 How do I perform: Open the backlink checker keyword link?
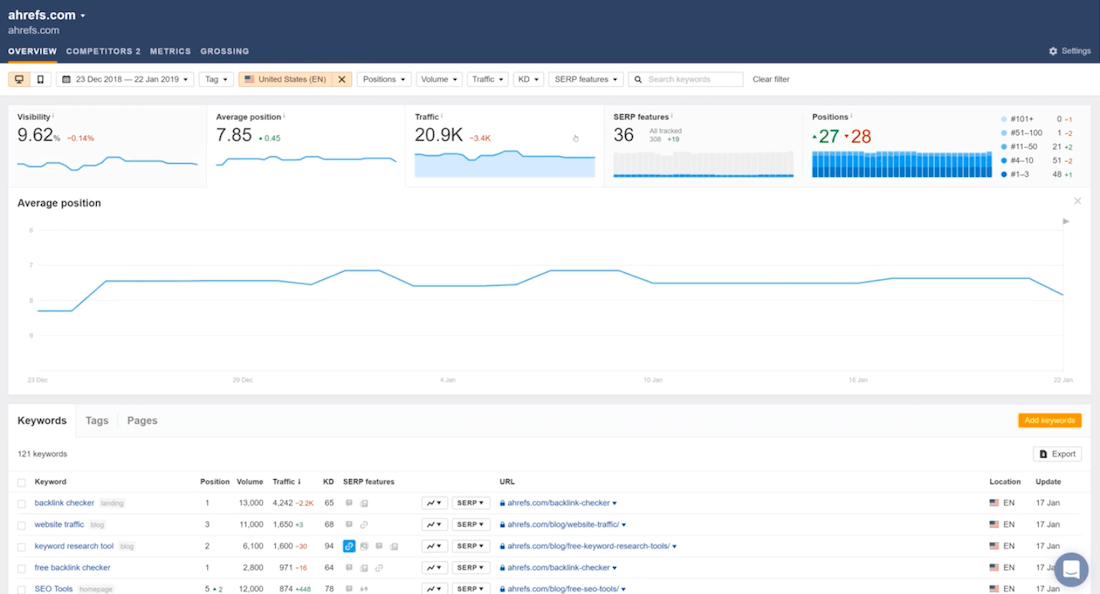64,503
